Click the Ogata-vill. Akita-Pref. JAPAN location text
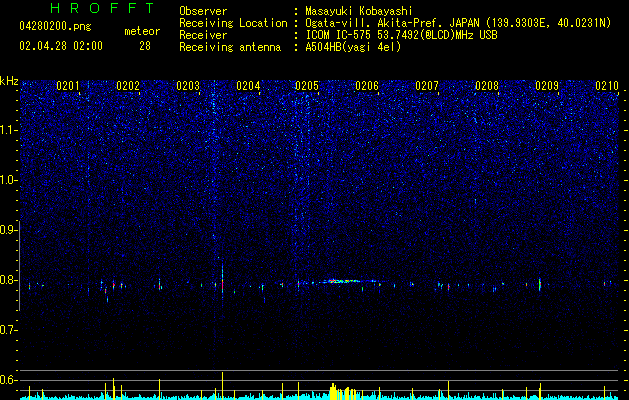 (x=458, y=23)
